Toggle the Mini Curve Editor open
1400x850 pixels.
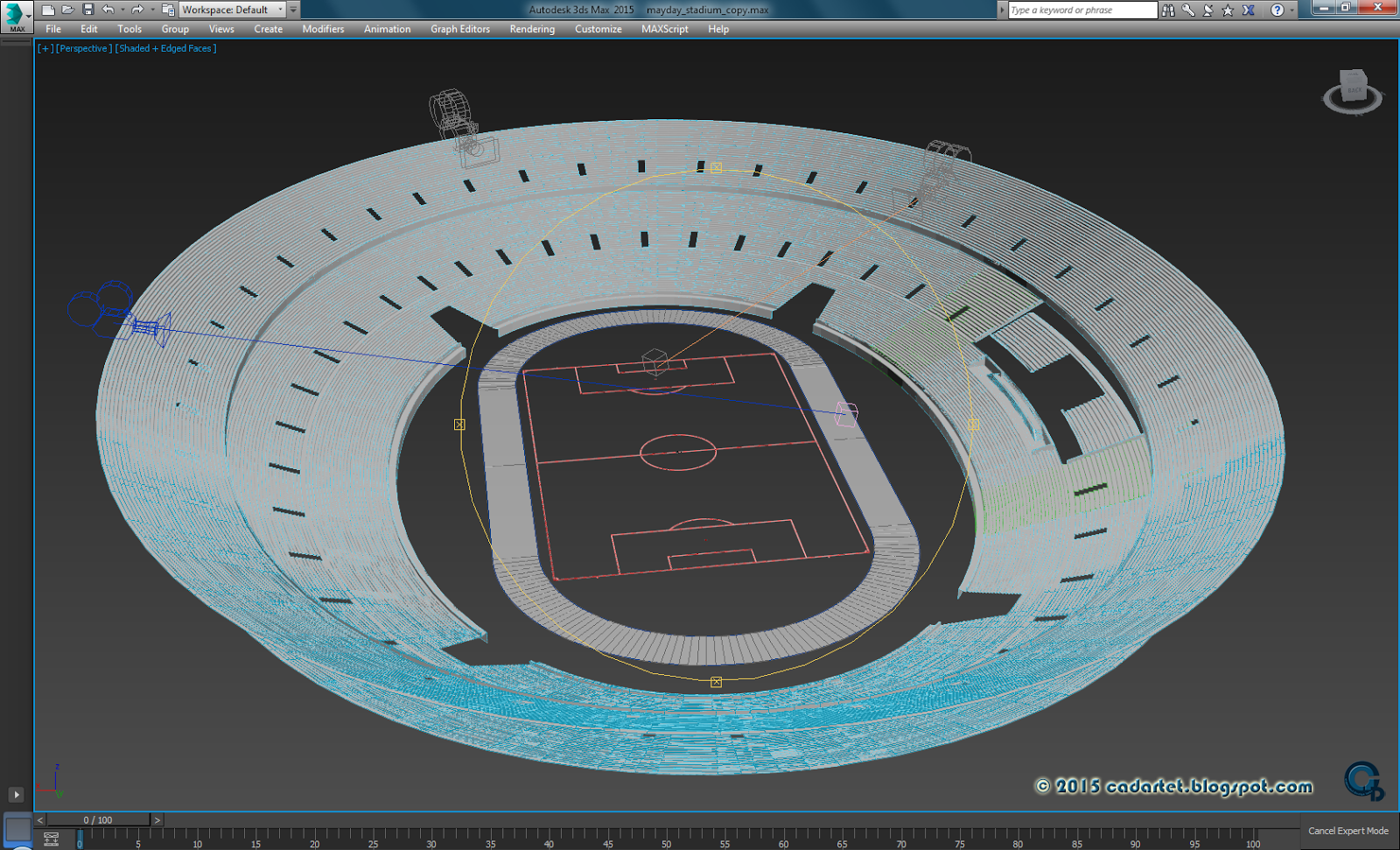[x=51, y=838]
